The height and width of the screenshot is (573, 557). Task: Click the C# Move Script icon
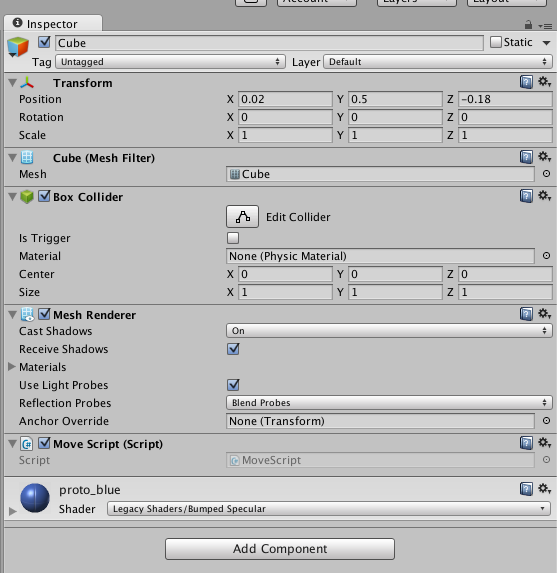pyautogui.click(x=27, y=444)
